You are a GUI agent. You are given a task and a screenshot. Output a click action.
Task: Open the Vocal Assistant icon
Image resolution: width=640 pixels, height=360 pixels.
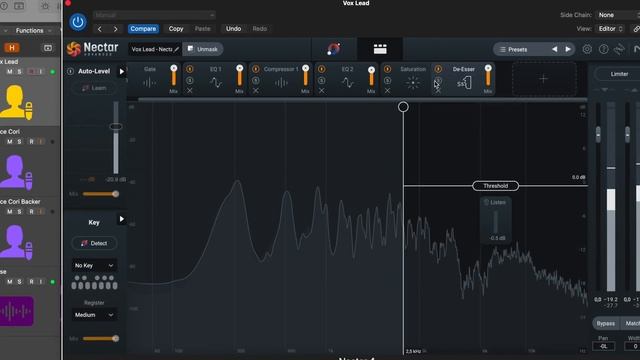click(334, 49)
